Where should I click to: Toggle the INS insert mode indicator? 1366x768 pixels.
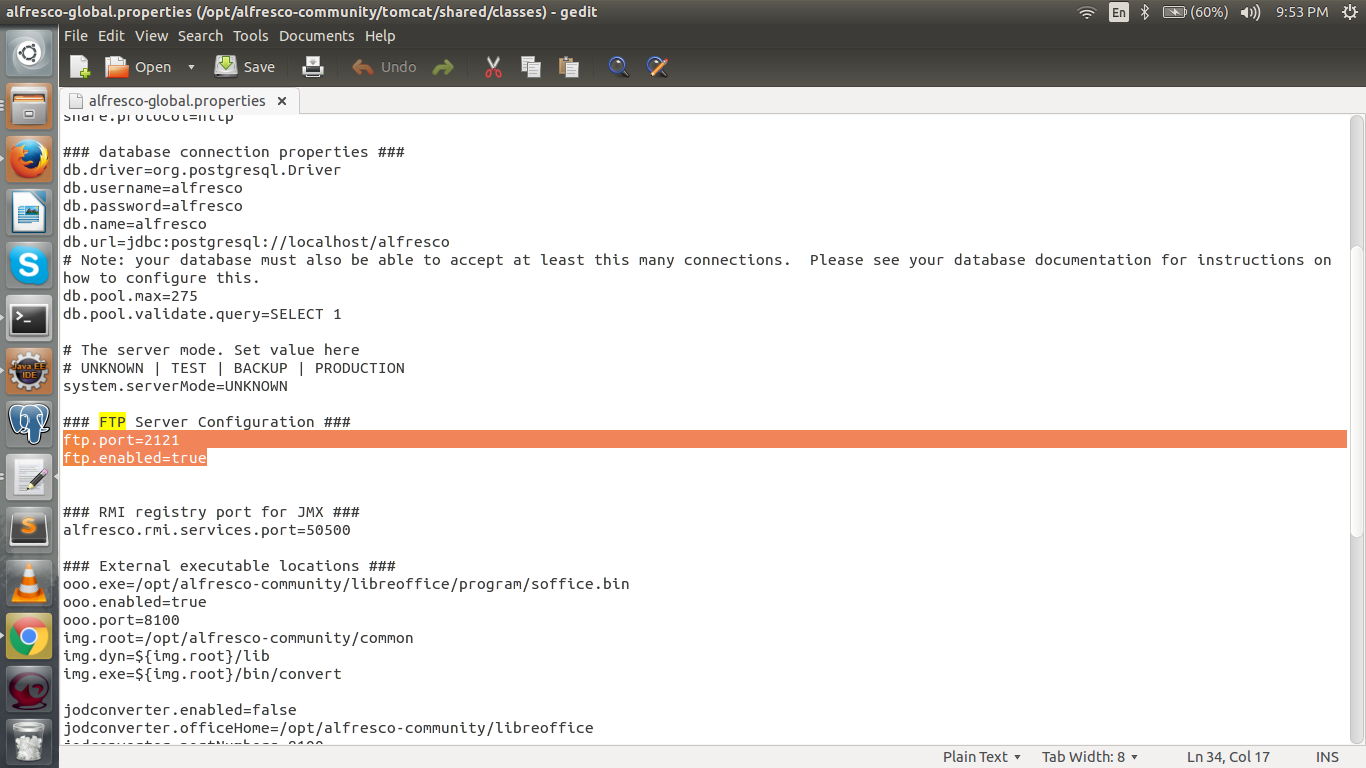tap(1327, 757)
